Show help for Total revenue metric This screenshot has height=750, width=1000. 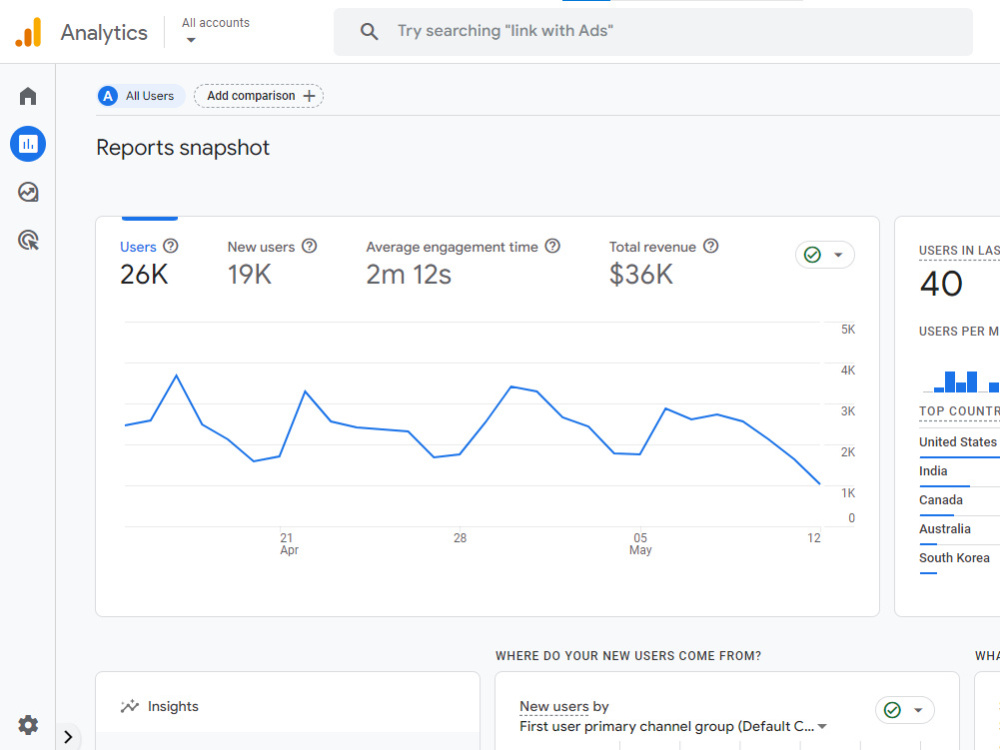coord(711,246)
